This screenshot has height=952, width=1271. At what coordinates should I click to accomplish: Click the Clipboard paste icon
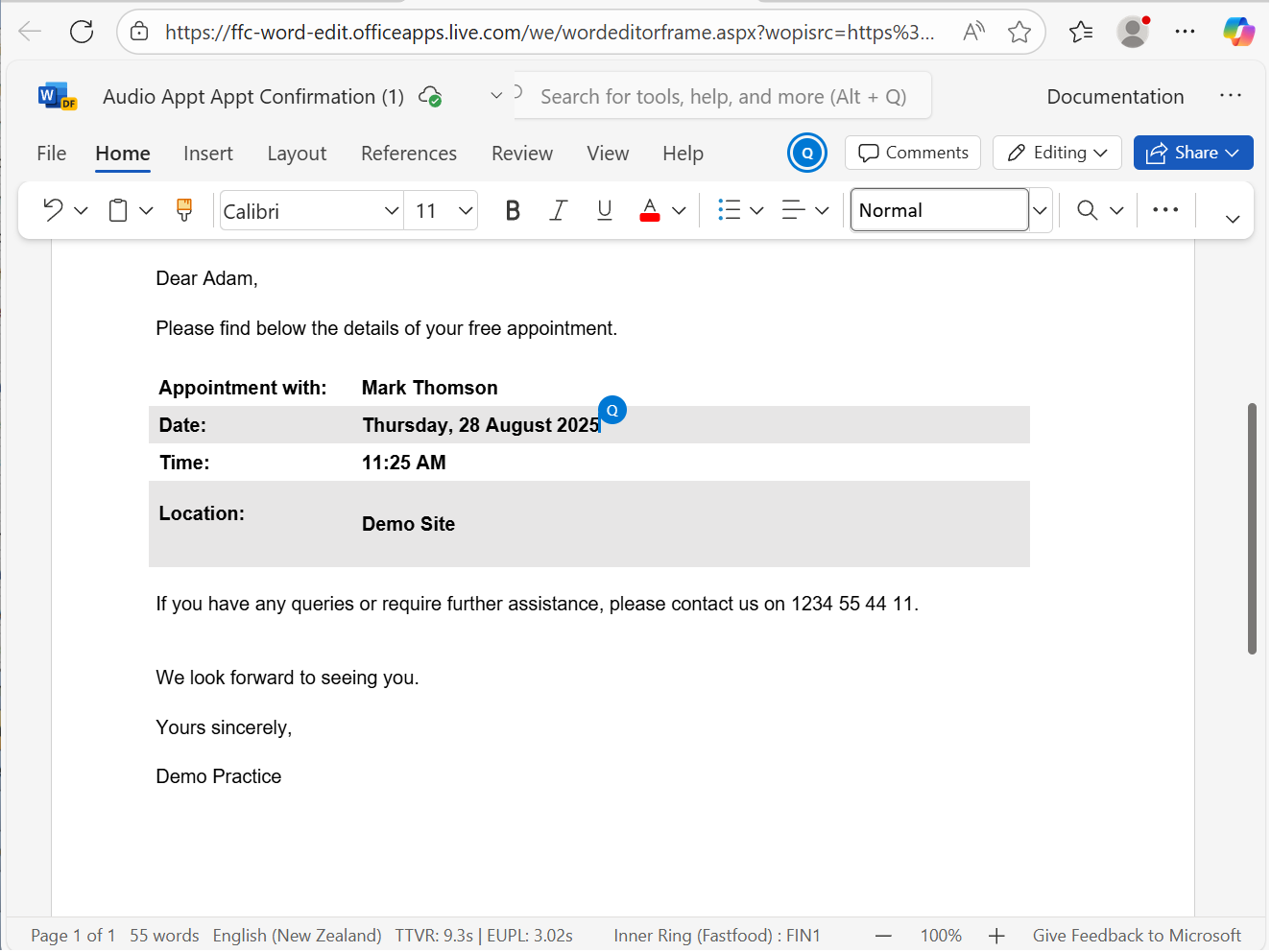tap(118, 210)
